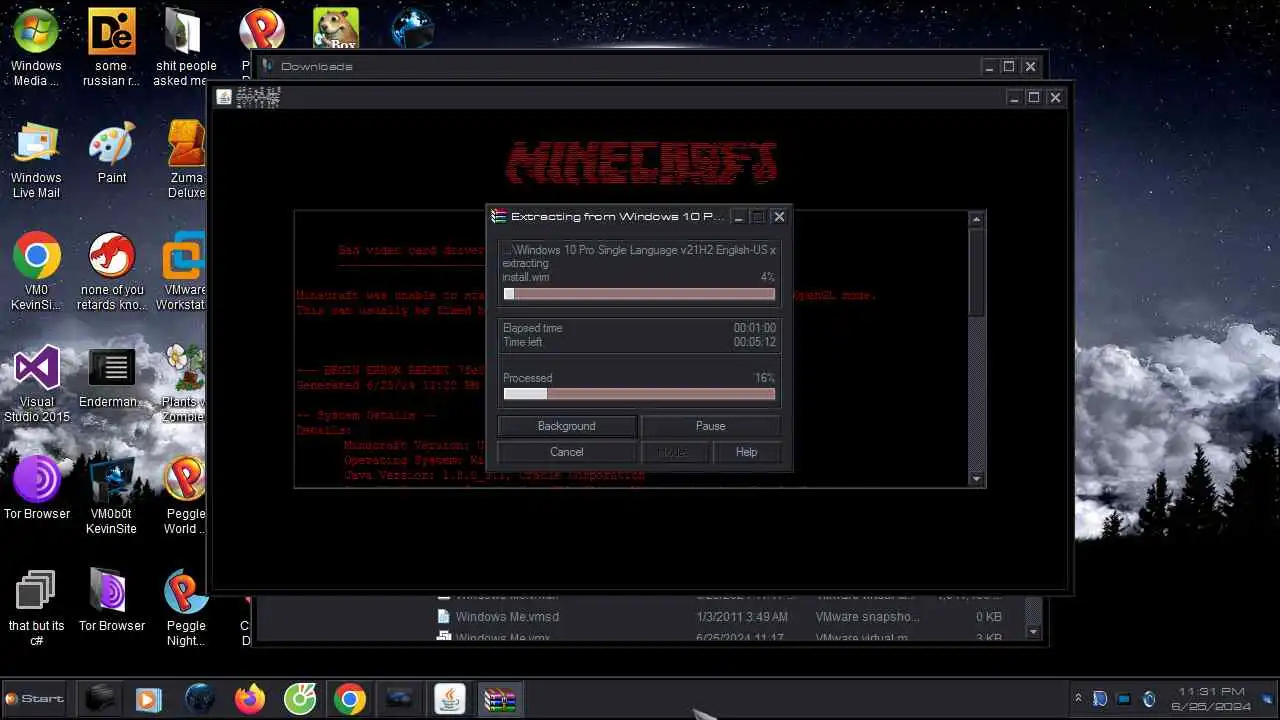Click the crash report scrollbar thumb

pyautogui.click(x=977, y=271)
